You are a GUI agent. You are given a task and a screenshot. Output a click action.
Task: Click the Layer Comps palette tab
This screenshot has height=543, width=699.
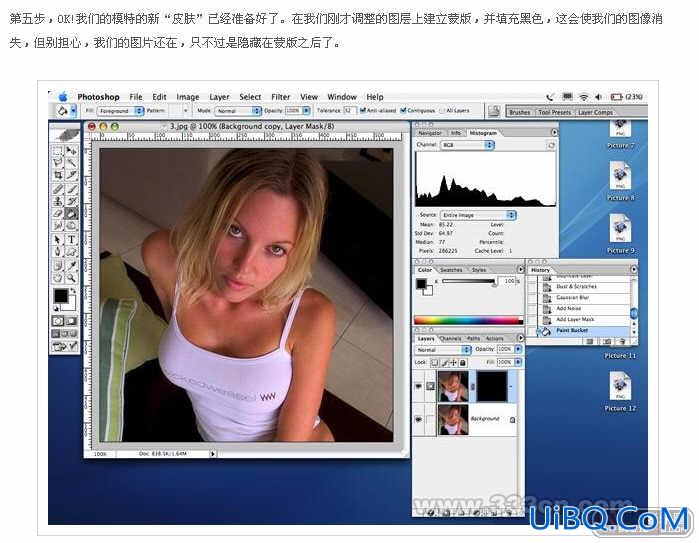click(x=595, y=112)
